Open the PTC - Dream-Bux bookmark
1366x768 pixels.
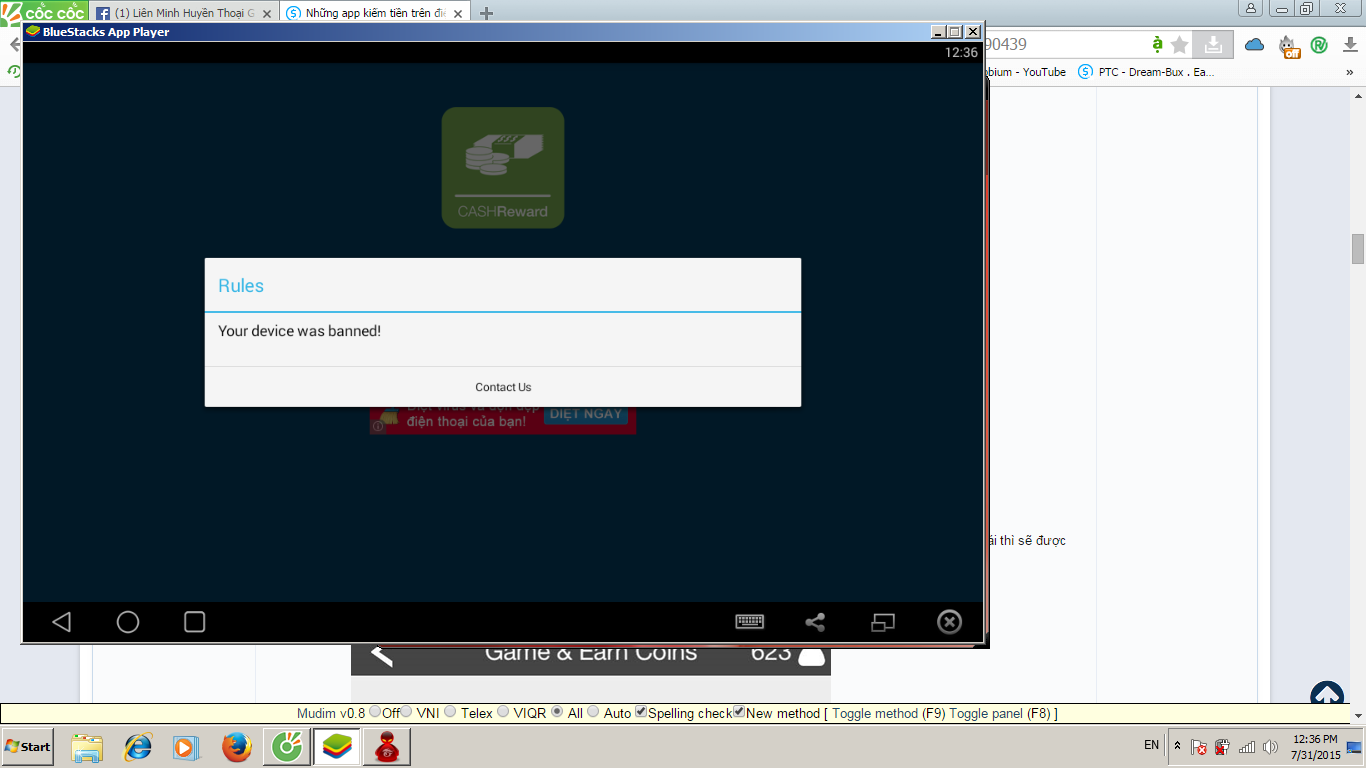point(1146,72)
